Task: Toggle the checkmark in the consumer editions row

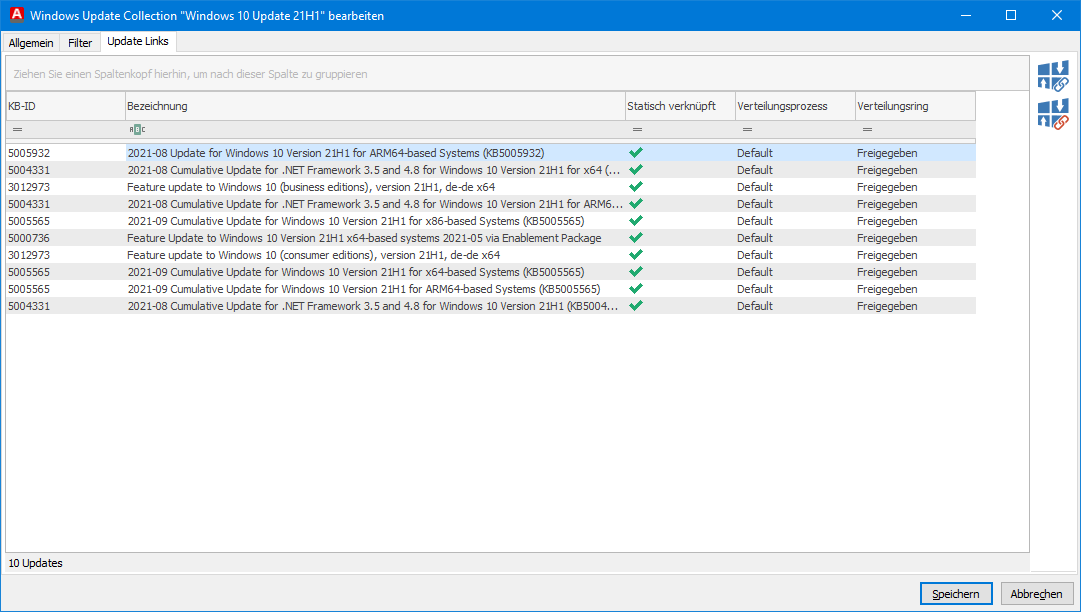Action: click(x=636, y=254)
